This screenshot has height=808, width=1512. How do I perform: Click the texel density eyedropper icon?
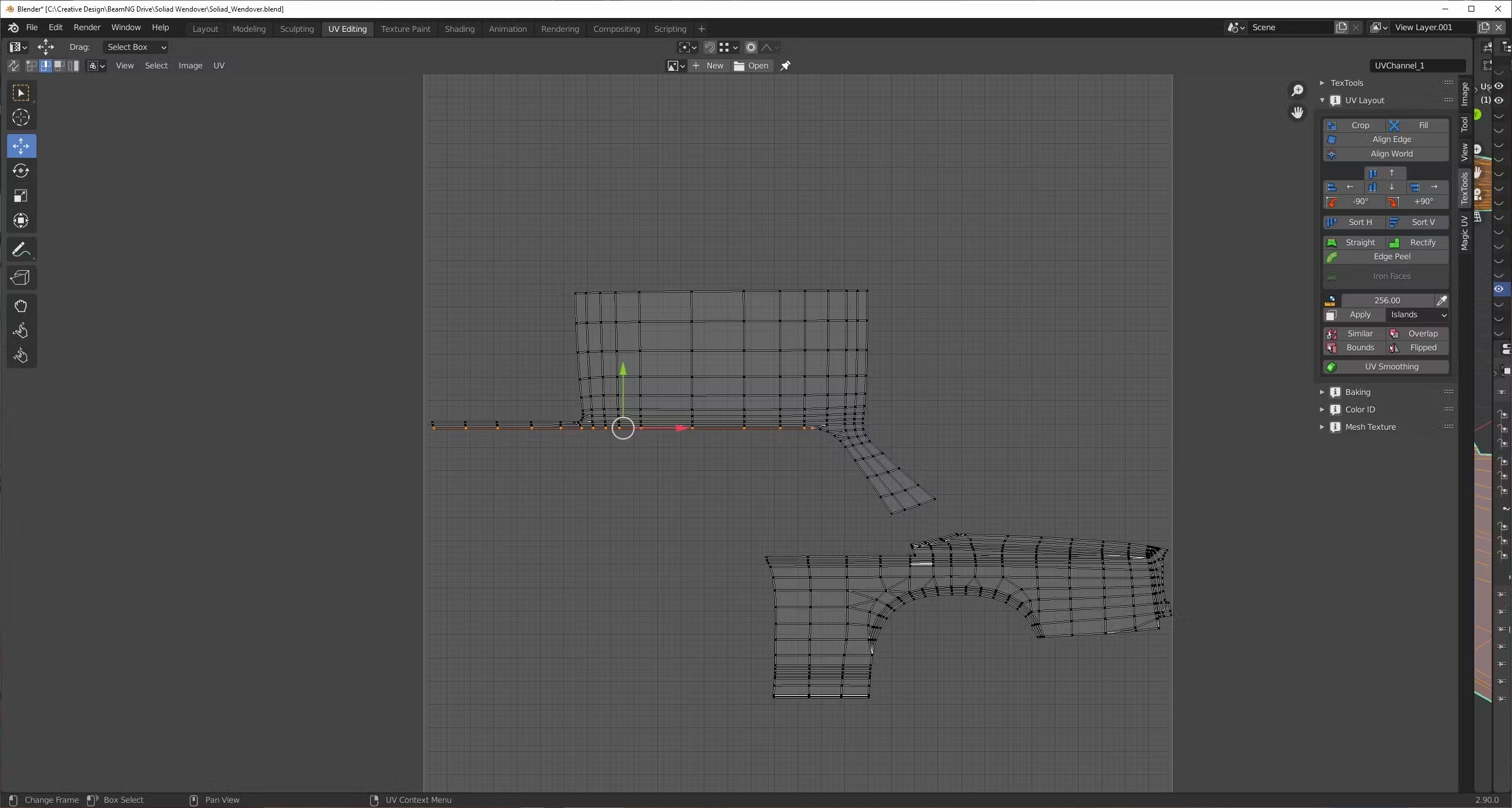click(x=1441, y=300)
